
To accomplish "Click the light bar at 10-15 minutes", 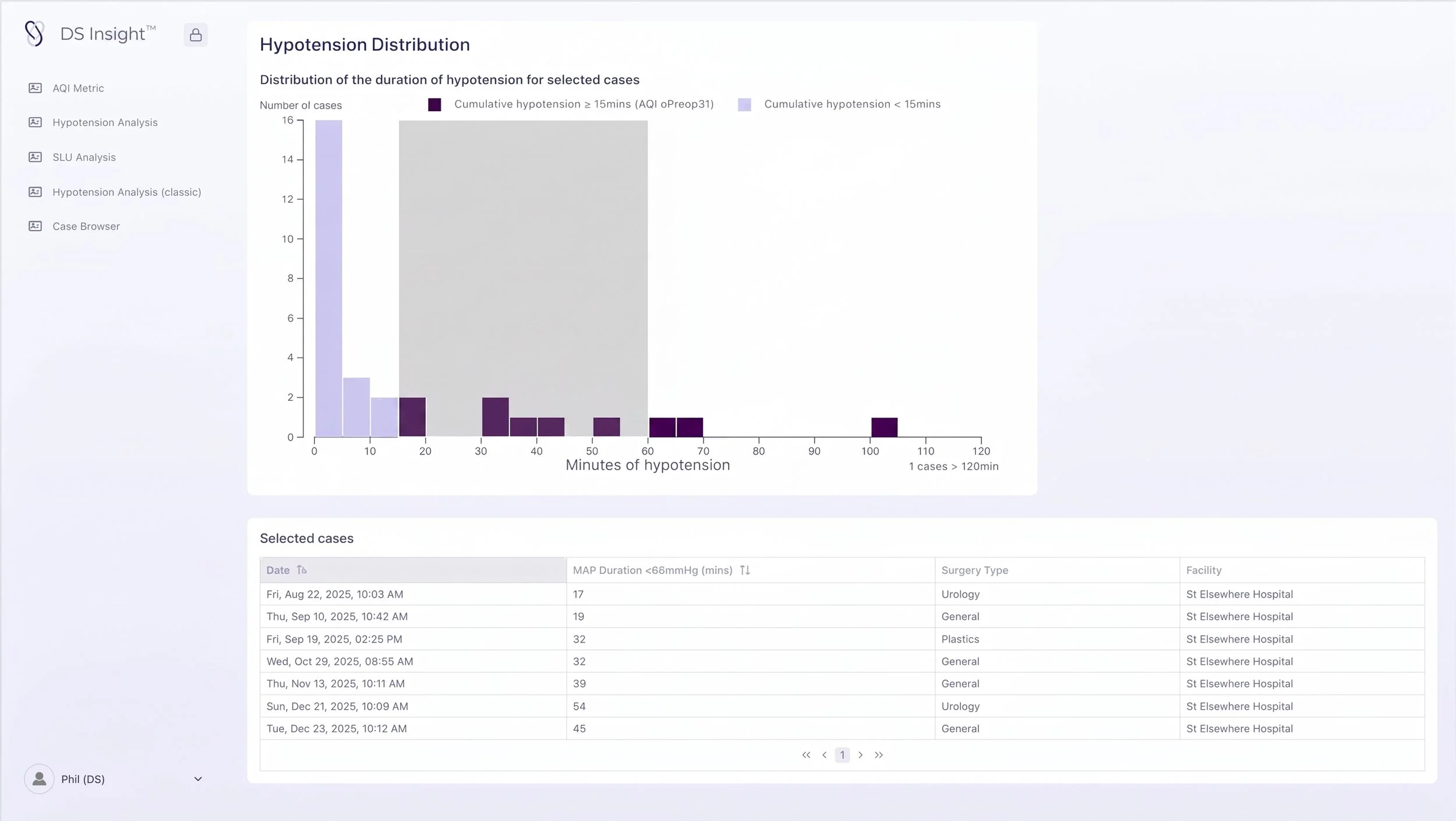I will point(384,417).
